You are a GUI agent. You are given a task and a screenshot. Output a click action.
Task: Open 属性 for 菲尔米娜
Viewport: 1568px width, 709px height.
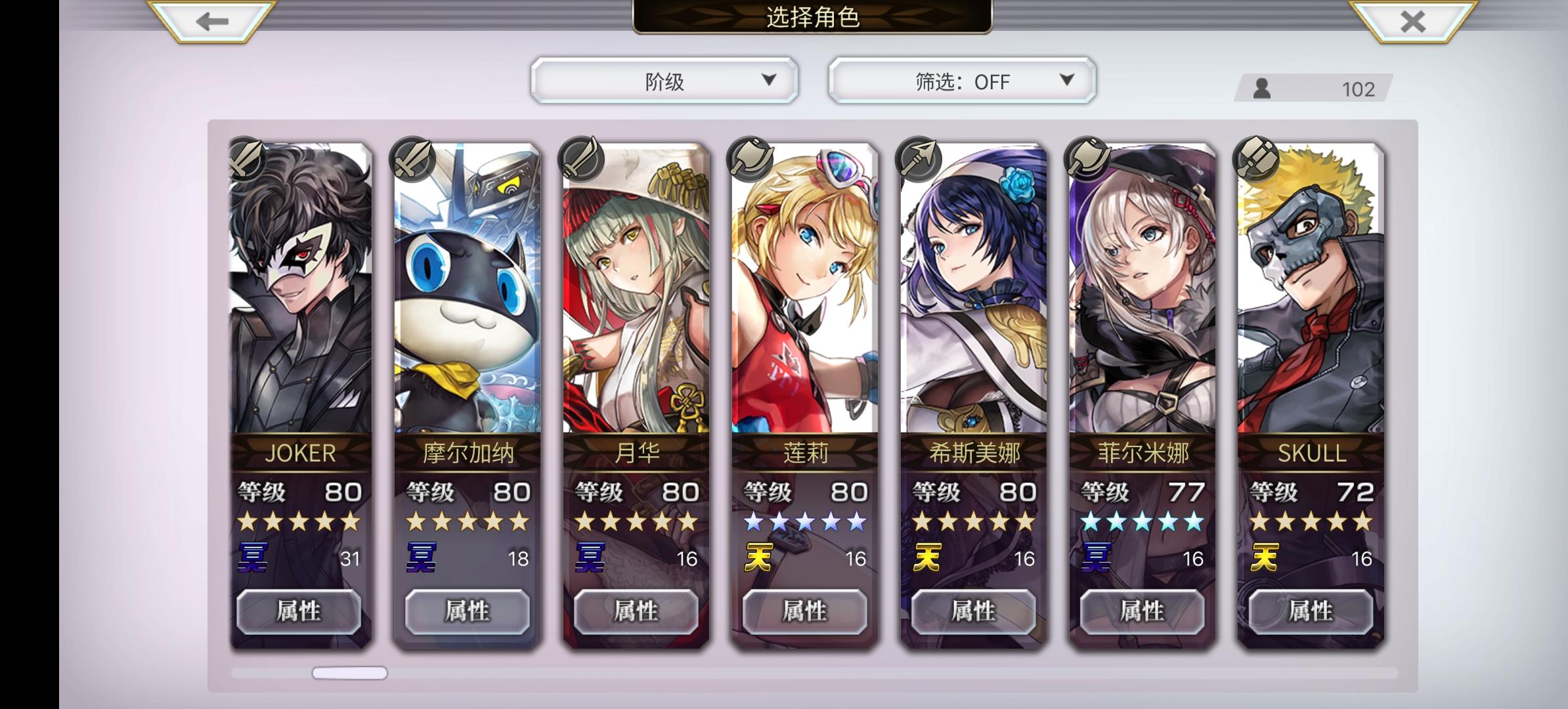pos(1142,611)
